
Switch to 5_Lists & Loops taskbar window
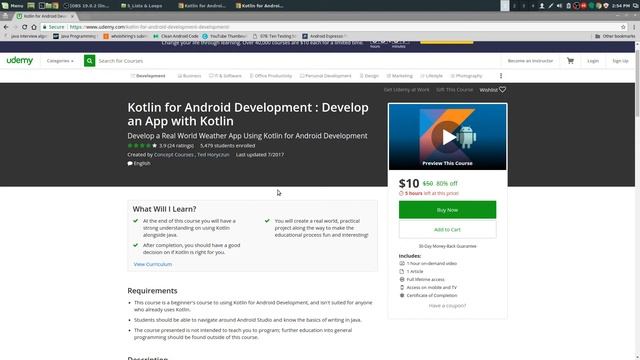pyautogui.click(x=142, y=6)
